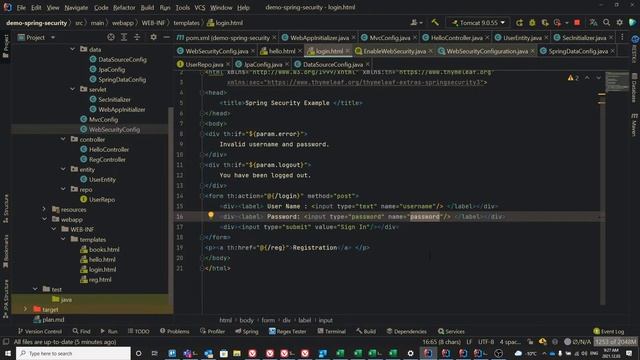Image resolution: width=640 pixels, height=360 pixels.
Task: Collapse the templates folder
Action: [x=63, y=239]
